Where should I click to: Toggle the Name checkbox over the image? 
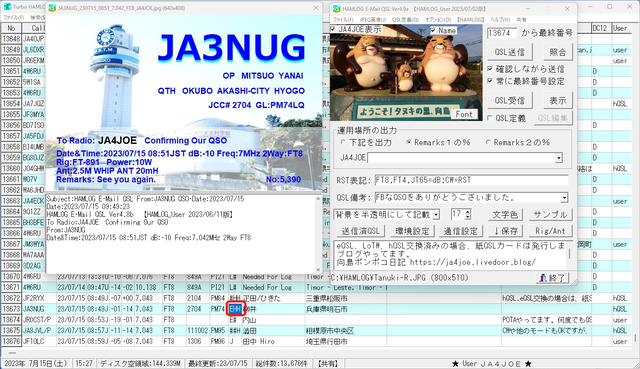click(x=433, y=31)
